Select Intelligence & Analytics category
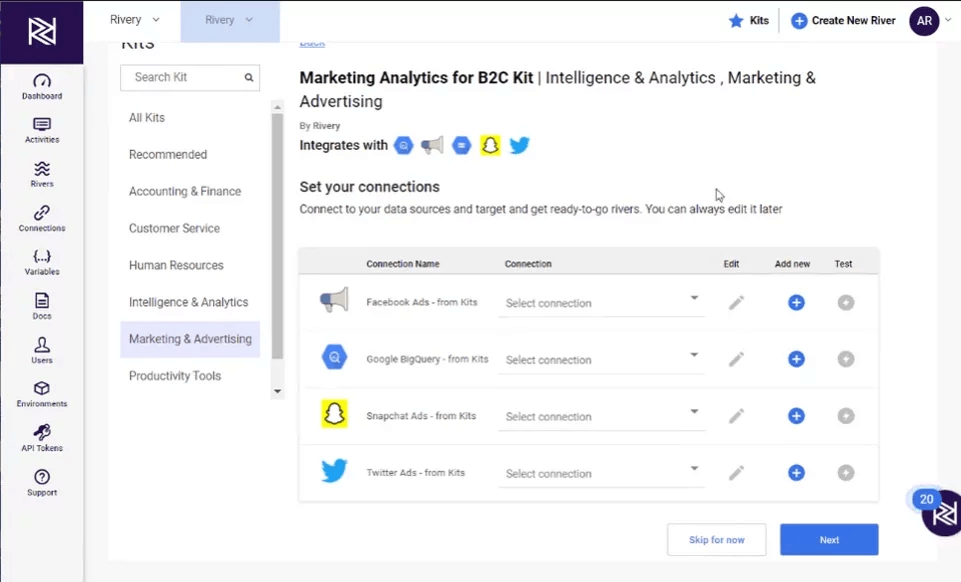Screen dimensions: 961x582 coord(190,302)
